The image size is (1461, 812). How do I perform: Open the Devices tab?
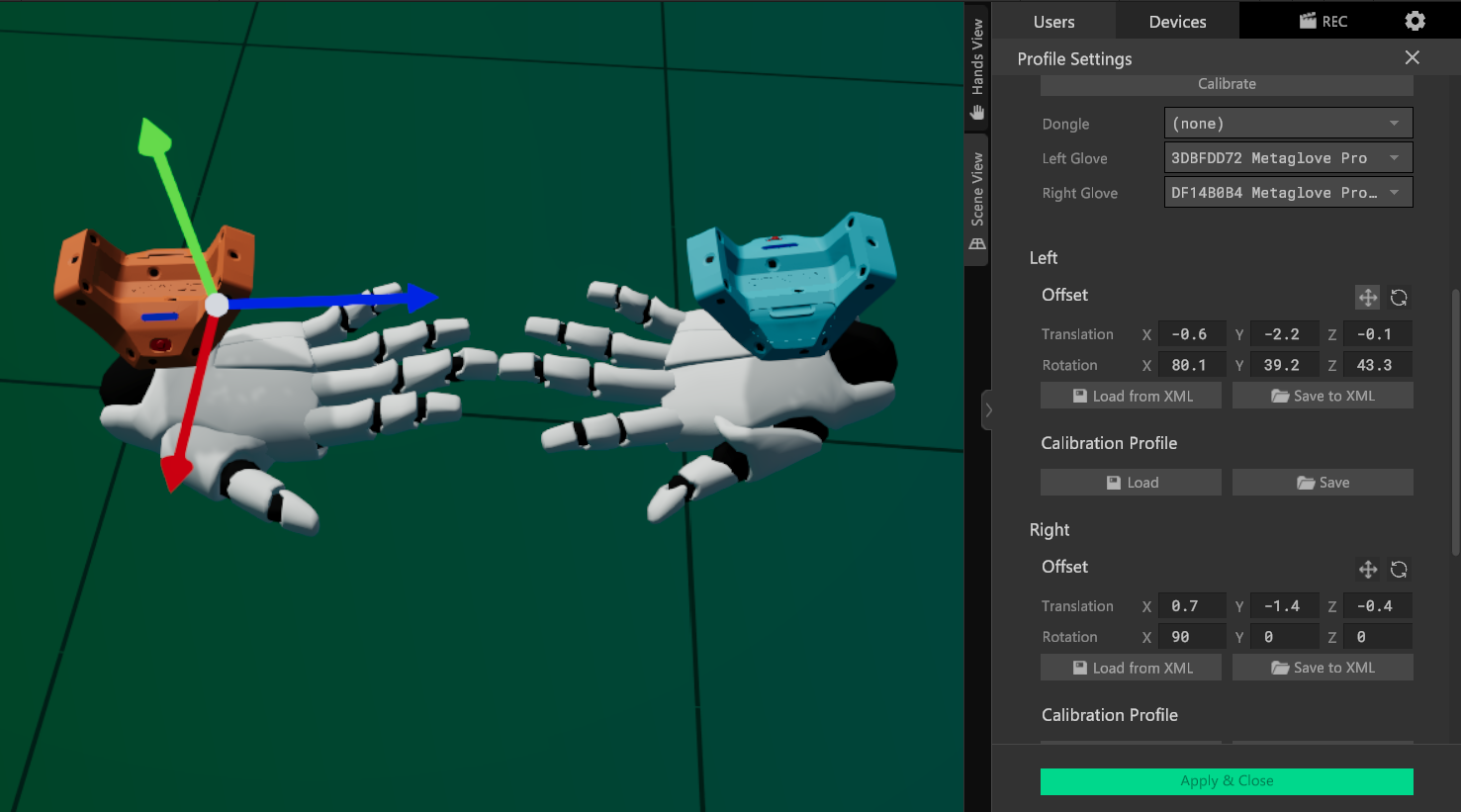tap(1177, 22)
